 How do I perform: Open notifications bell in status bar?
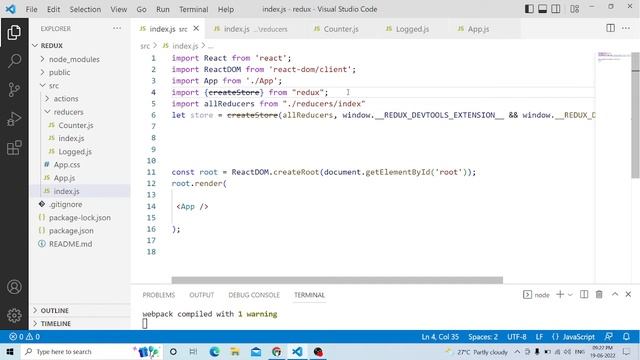coord(626,337)
